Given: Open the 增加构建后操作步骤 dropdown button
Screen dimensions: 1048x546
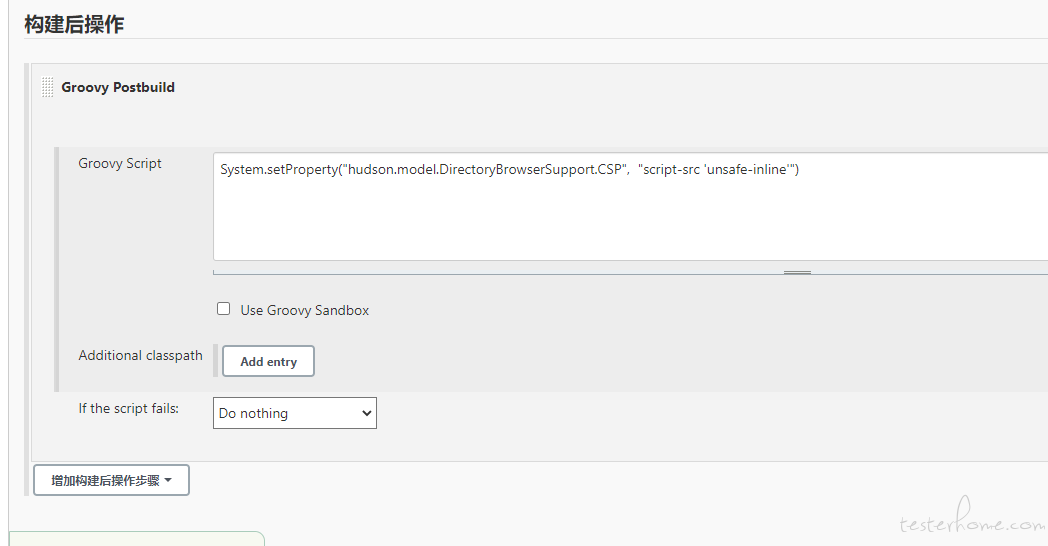Looking at the screenshot, I should click(112, 481).
